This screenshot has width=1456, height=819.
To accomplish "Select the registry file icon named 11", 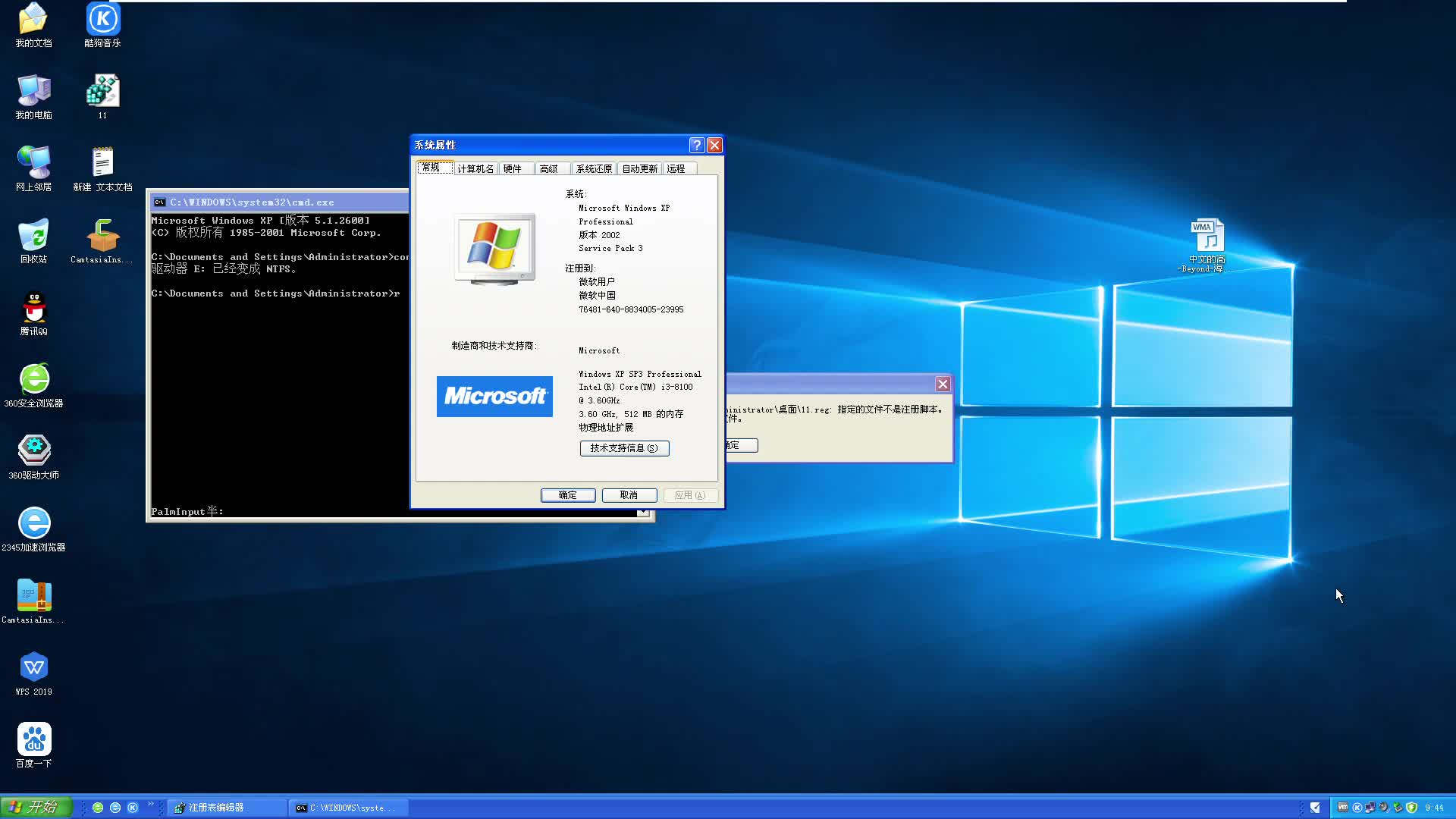I will click(102, 93).
